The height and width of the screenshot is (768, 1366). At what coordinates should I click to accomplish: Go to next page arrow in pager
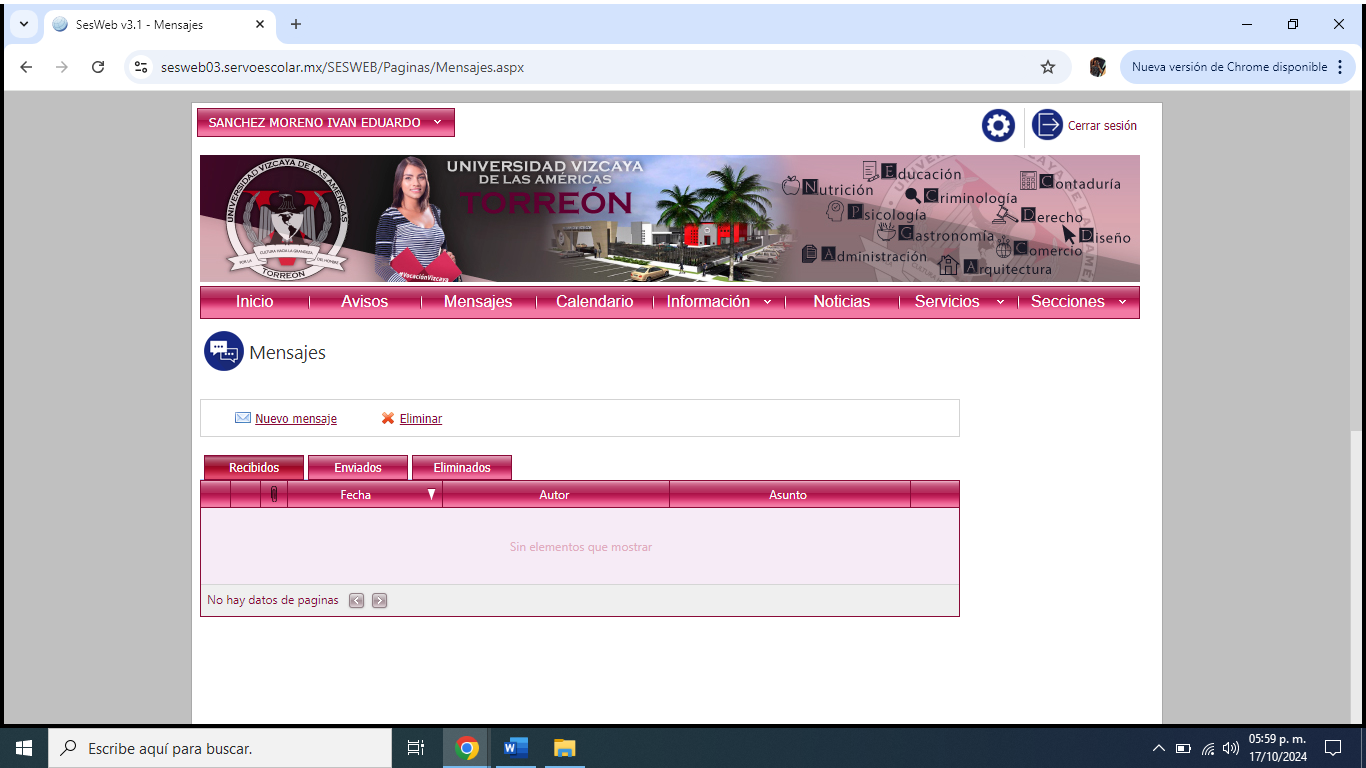tap(379, 601)
